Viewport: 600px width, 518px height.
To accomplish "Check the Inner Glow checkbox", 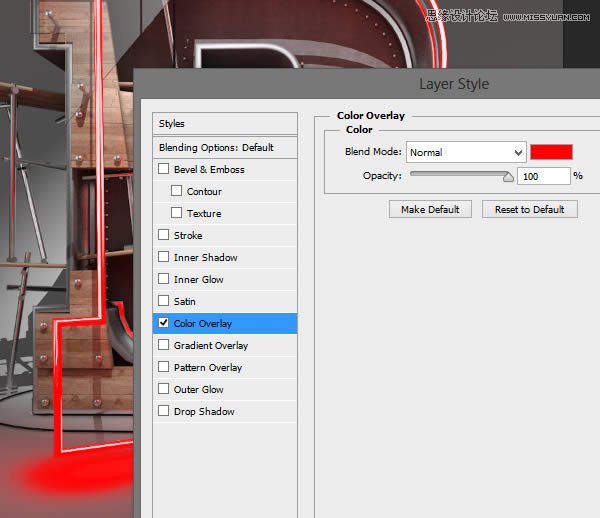I will tap(163, 279).
